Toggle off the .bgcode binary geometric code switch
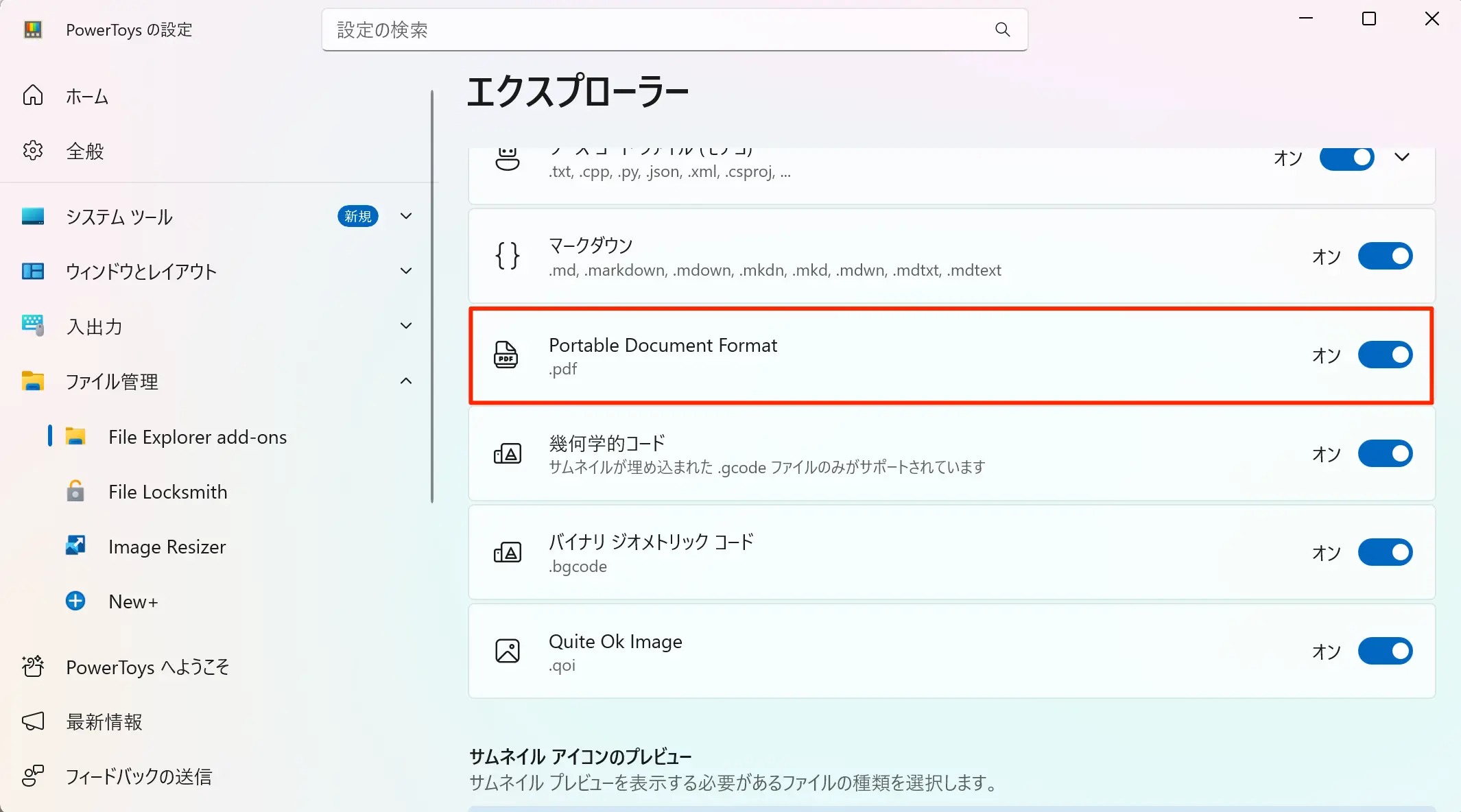The width and height of the screenshot is (1461, 812). pos(1385,552)
